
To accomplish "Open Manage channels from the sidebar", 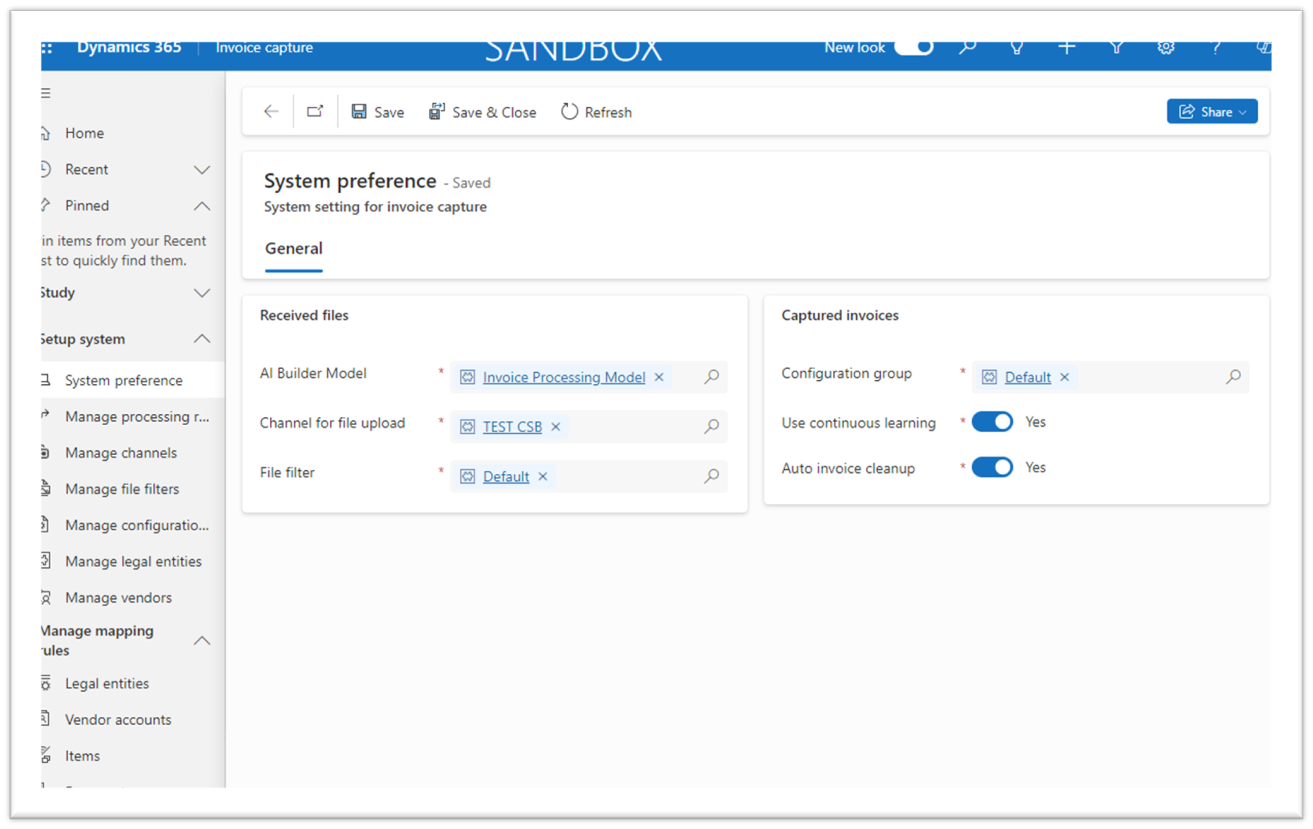I will (x=122, y=452).
